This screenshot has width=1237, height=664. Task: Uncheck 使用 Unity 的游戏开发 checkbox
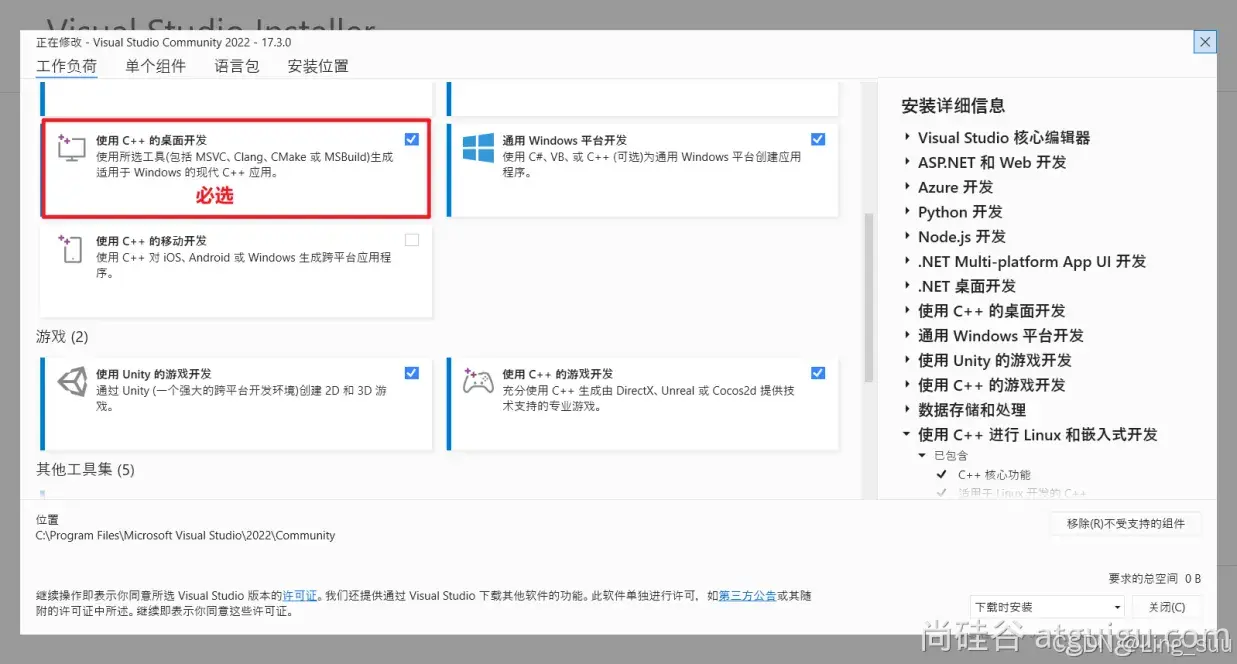tap(412, 372)
